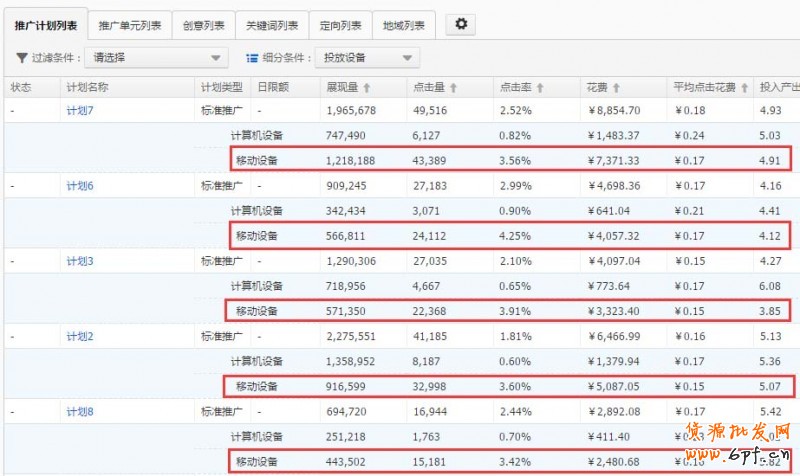Viewport: 800px width, 476px height.
Task: Click the 计划名称 column header
Action: click(x=87, y=87)
